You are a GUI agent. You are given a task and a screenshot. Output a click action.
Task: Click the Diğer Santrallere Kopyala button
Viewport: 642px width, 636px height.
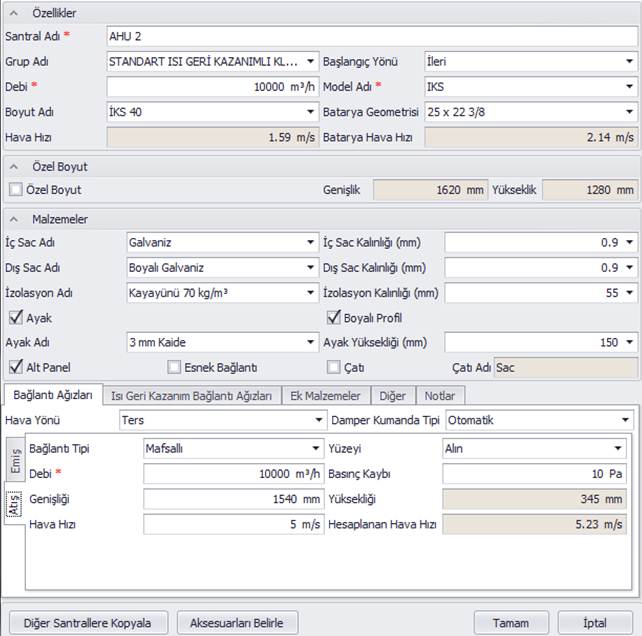click(88, 622)
